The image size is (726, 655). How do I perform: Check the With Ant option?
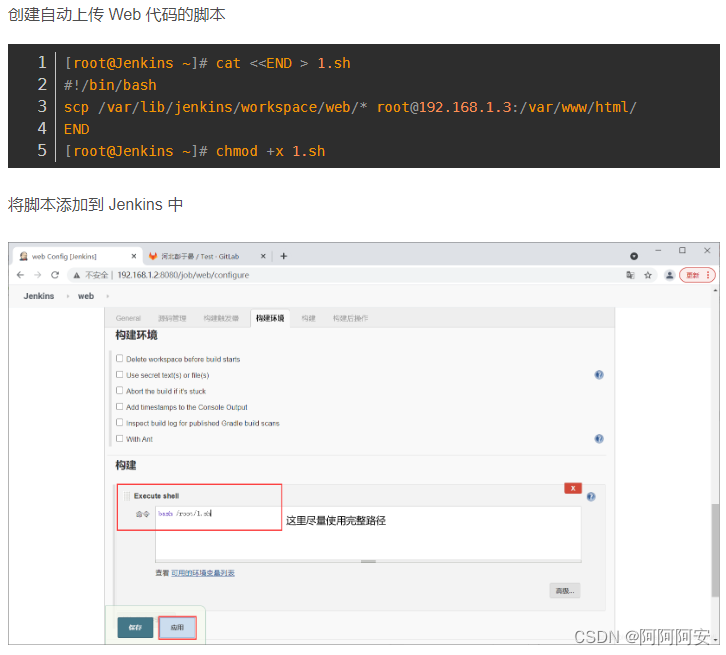[119, 438]
